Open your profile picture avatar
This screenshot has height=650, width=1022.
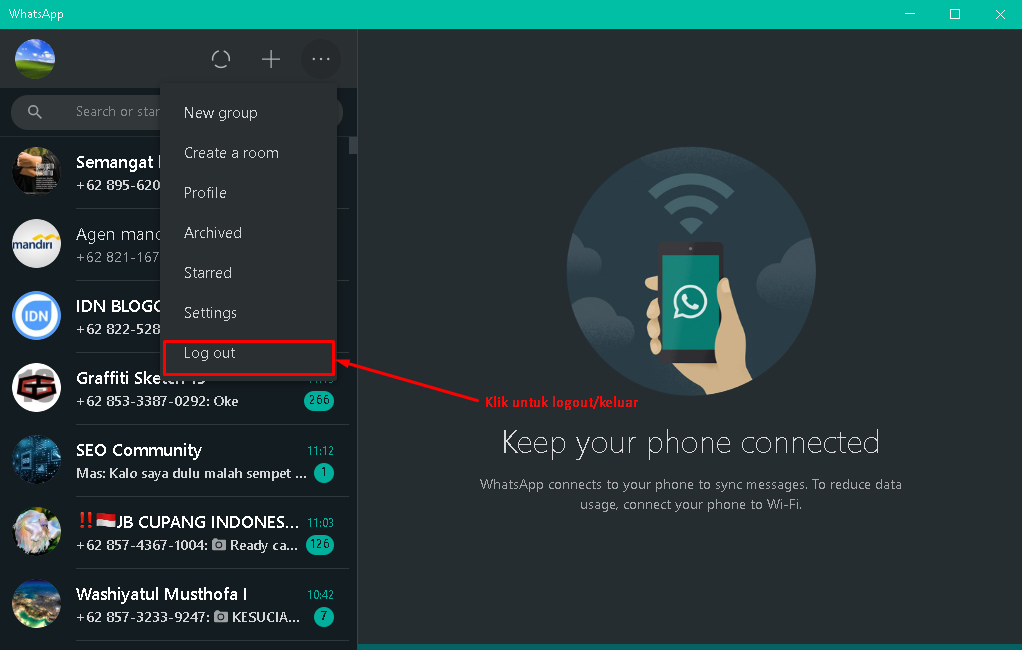[x=35, y=59]
